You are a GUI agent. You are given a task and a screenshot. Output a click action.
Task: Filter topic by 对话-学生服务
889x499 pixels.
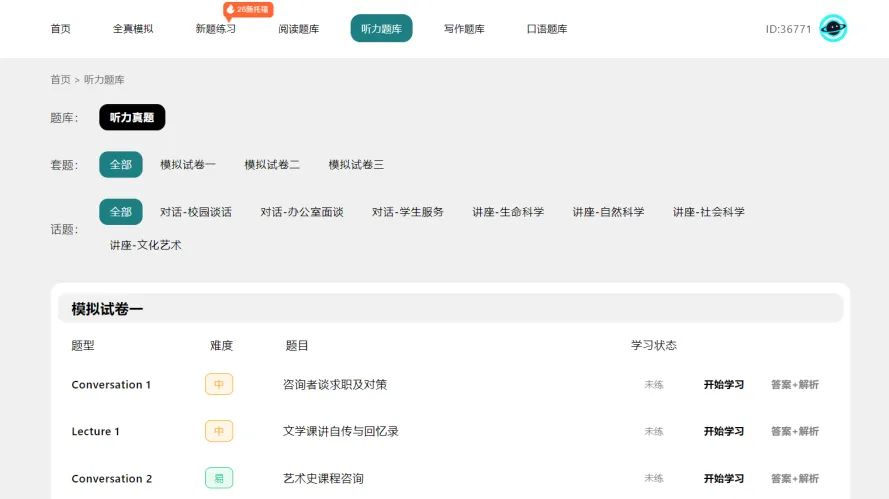coord(408,212)
